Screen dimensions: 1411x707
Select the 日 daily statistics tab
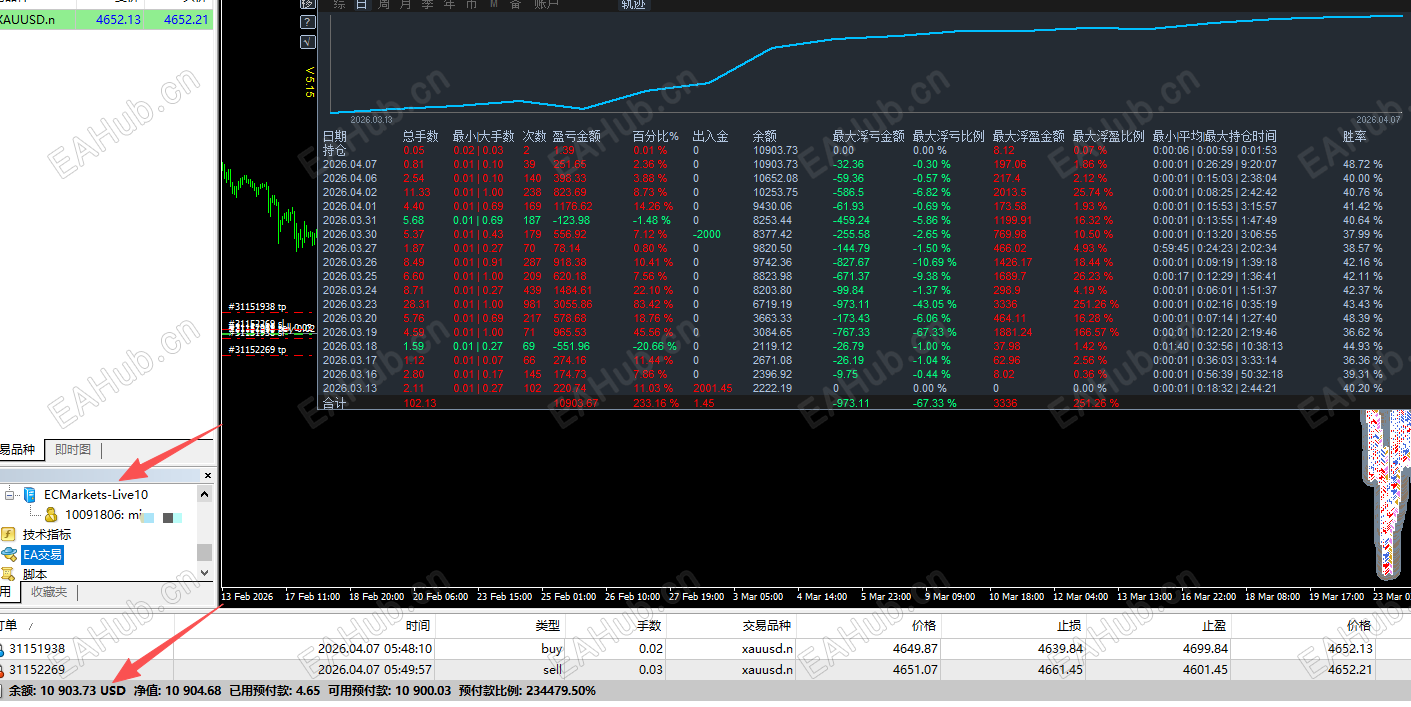(x=361, y=5)
